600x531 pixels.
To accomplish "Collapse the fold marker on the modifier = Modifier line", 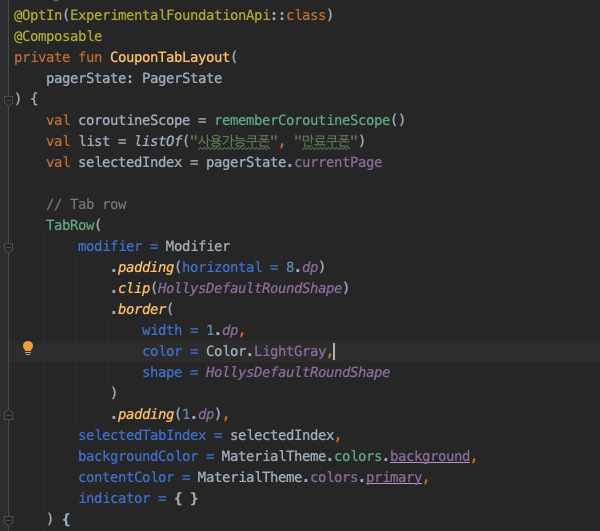I will tap(8, 248).
